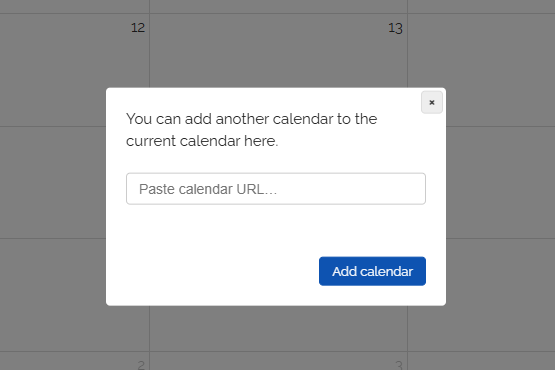Click the dimmed cell right of Add calendar button
This screenshot has height=370, width=555.
click(x=500, y=295)
